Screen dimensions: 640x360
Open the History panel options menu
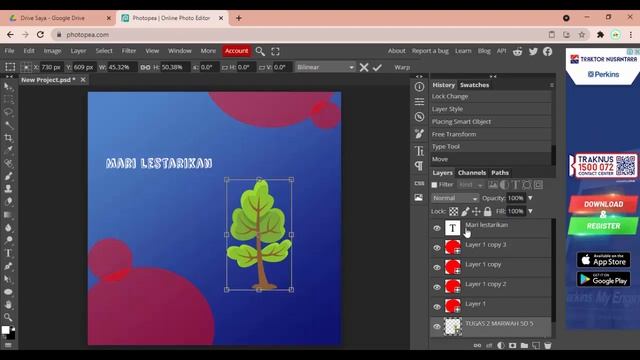551,85
